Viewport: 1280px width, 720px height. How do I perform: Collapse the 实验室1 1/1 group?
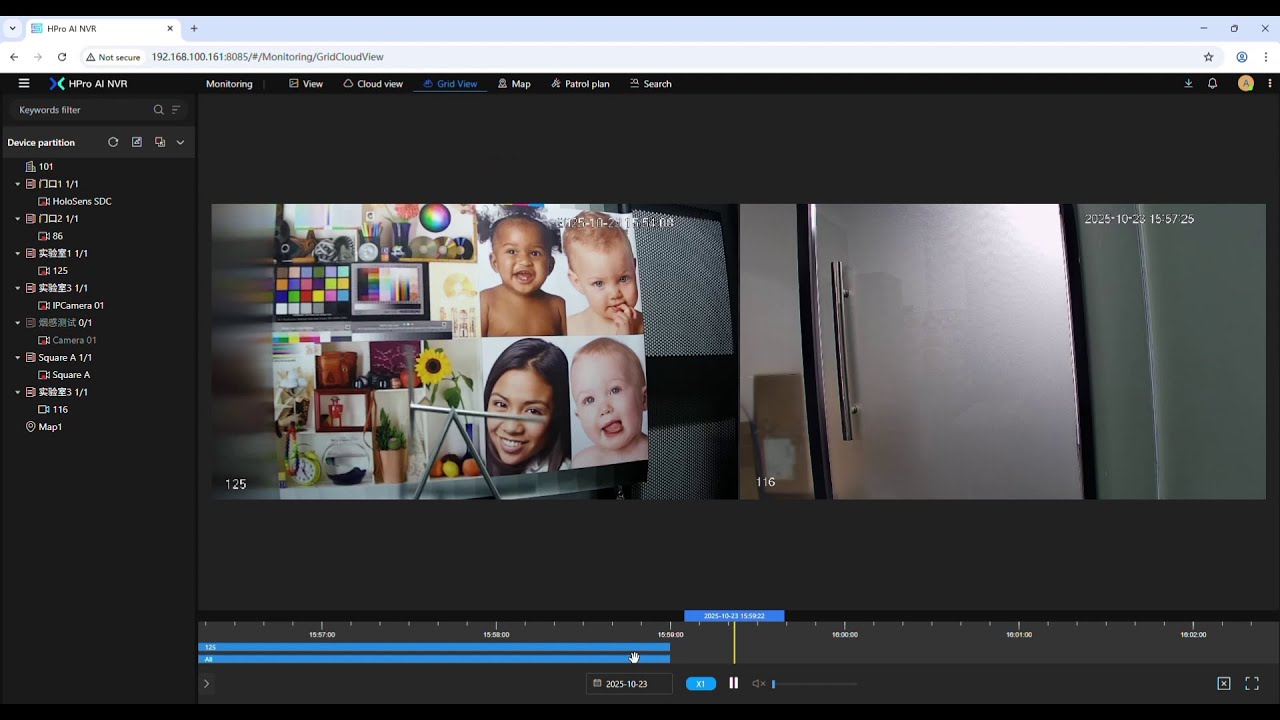coord(18,253)
